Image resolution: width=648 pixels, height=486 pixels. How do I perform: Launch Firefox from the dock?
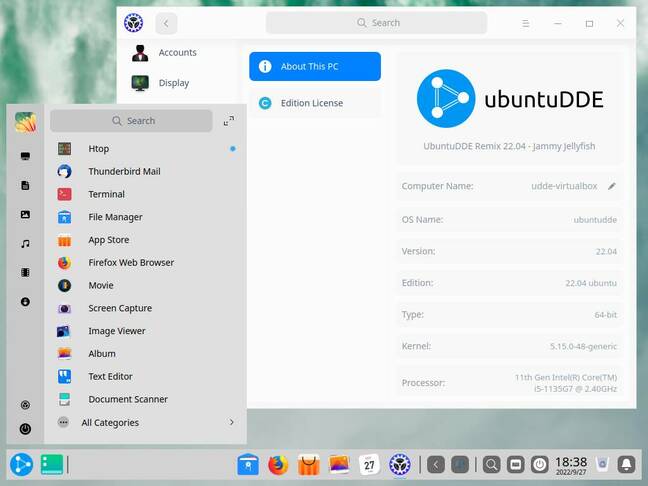coord(278,465)
